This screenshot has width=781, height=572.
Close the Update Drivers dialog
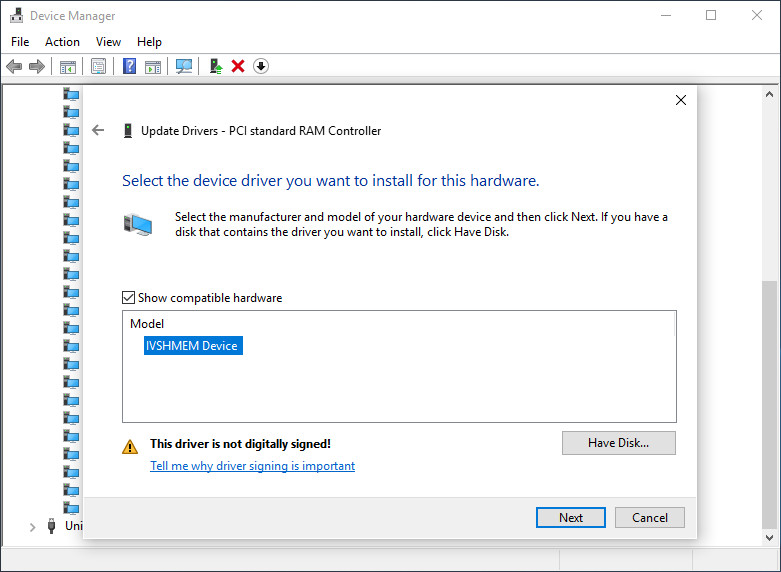681,100
